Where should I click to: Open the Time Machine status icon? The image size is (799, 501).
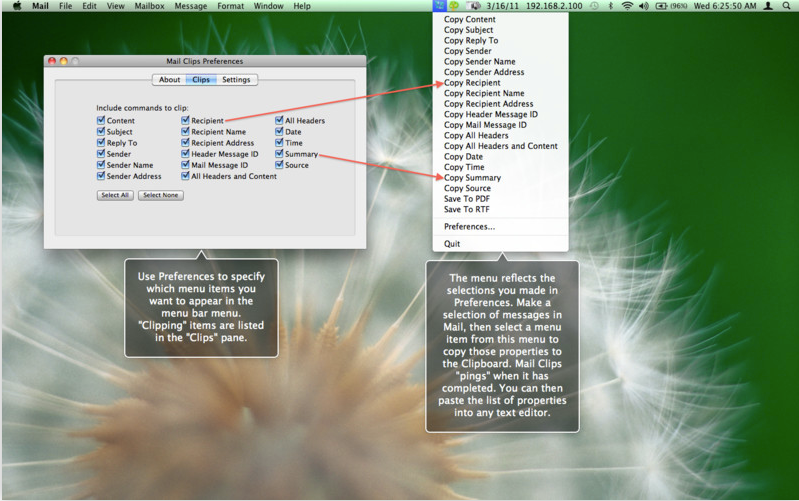pos(594,6)
